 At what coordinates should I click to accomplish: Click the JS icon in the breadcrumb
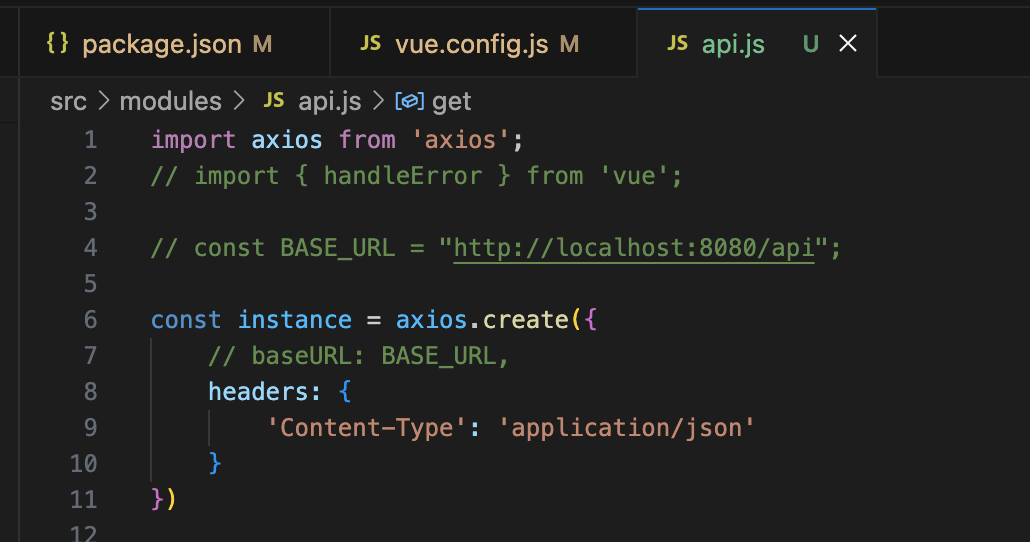274,101
